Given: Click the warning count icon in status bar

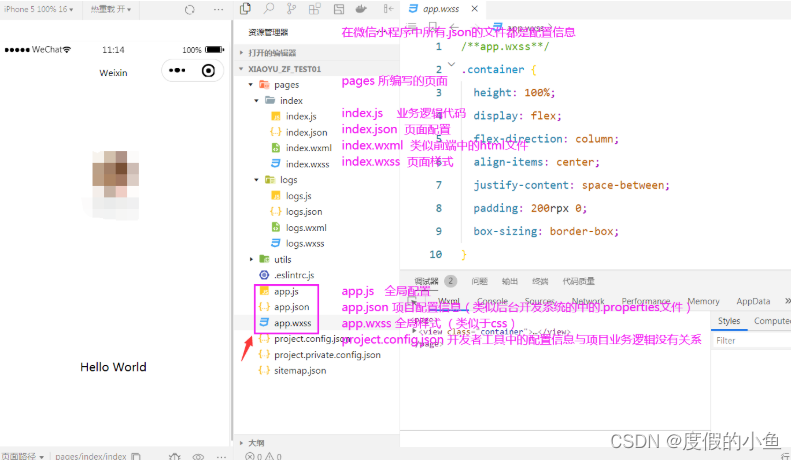Looking at the screenshot, I should pos(269,456).
